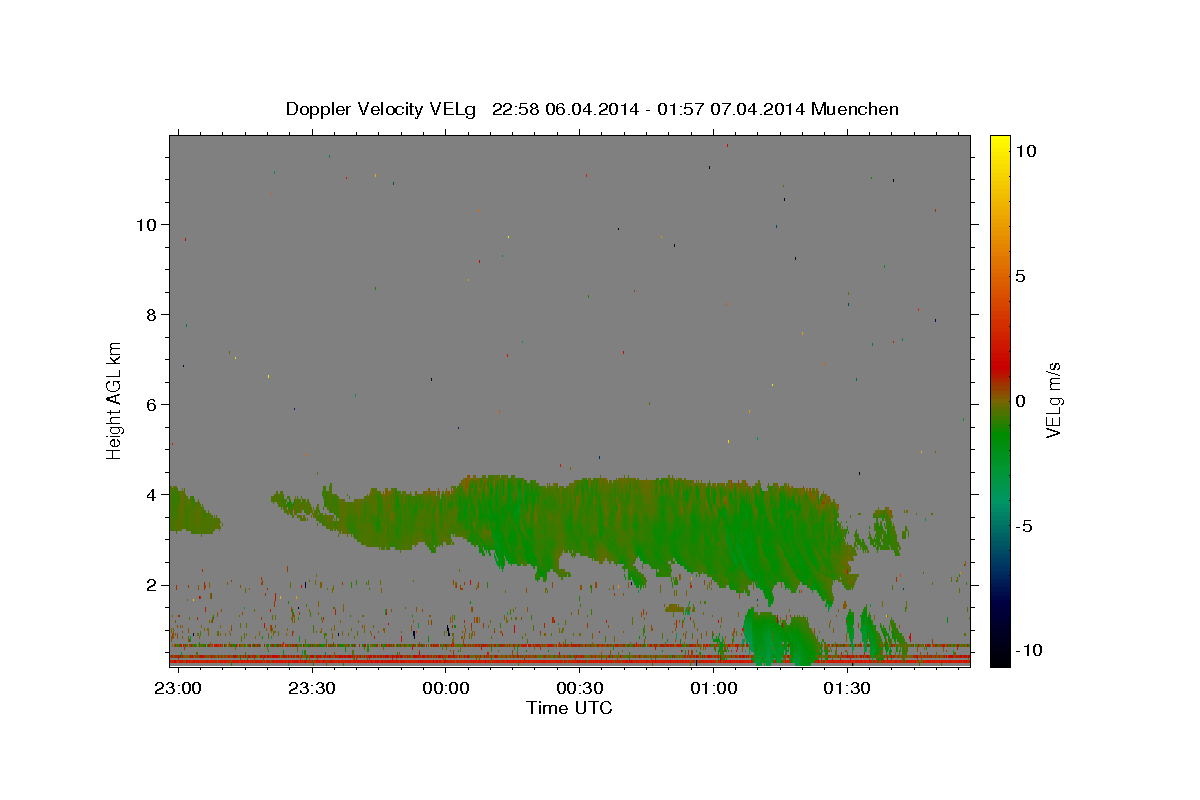The height and width of the screenshot is (800, 1200).
Task: Click the Time UTC axis title
Action: point(569,708)
